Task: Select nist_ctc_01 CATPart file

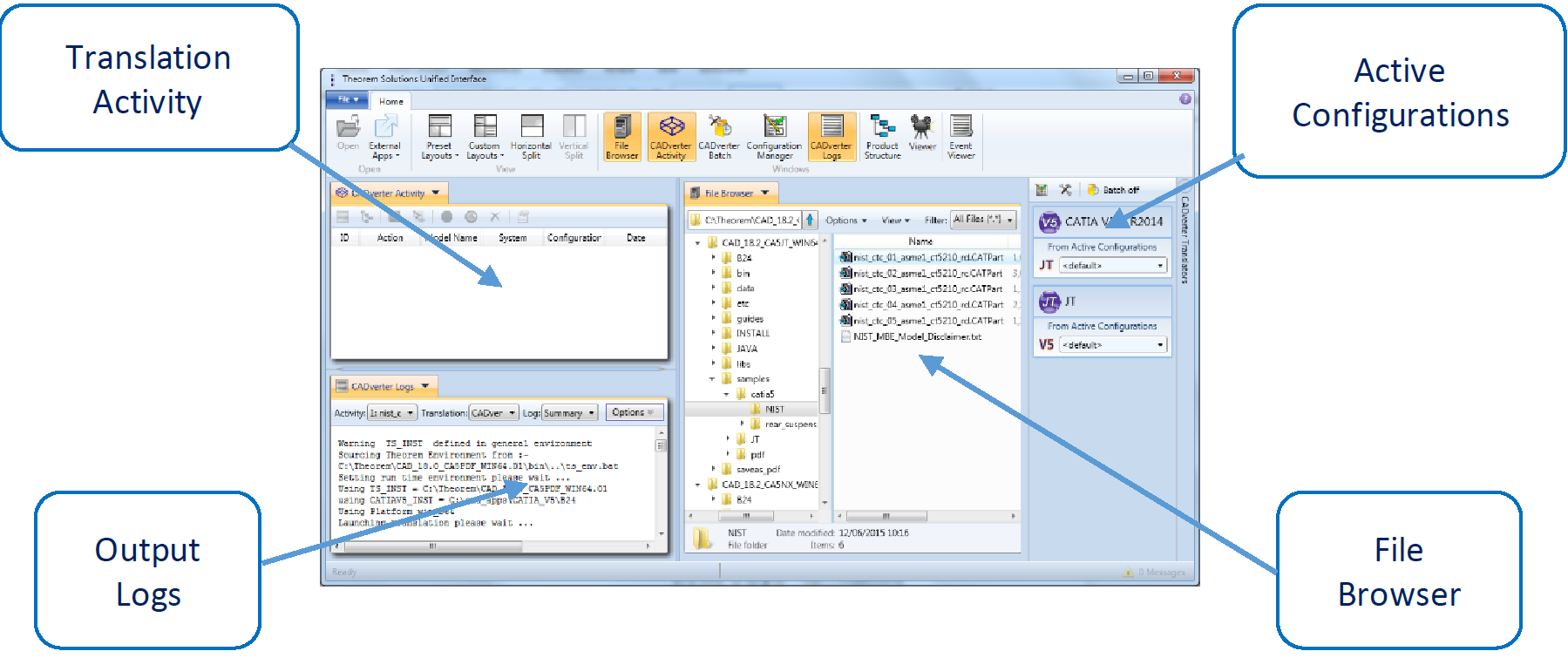Action: pyautogui.click(x=921, y=258)
